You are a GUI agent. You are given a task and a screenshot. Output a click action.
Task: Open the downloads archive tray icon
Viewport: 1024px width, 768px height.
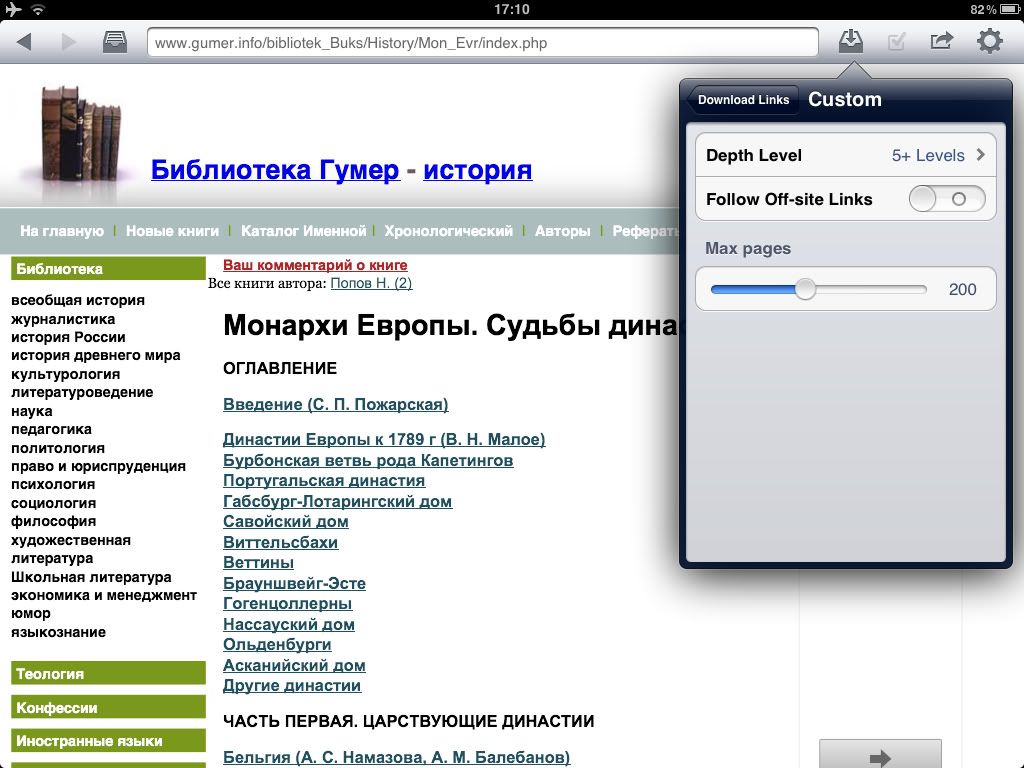115,42
